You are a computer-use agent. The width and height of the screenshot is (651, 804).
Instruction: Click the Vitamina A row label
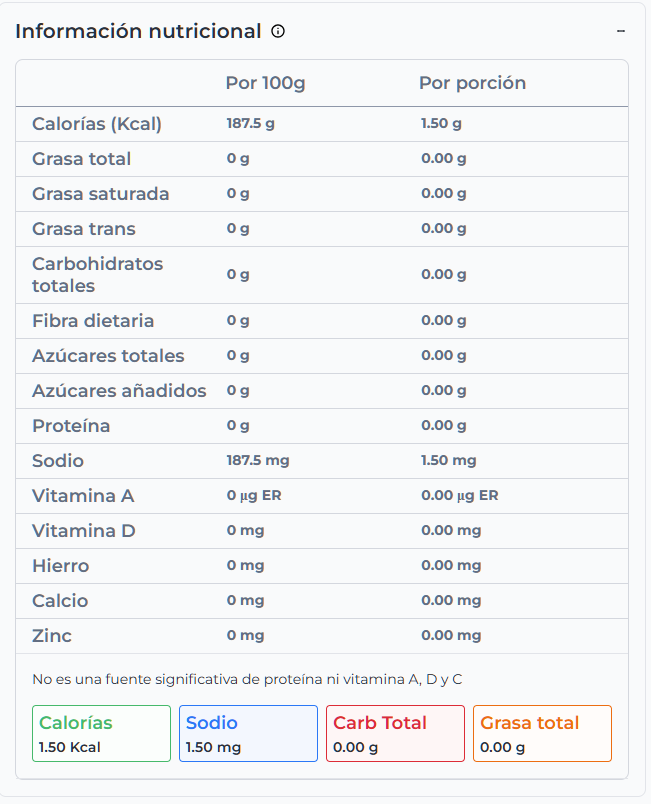point(83,496)
